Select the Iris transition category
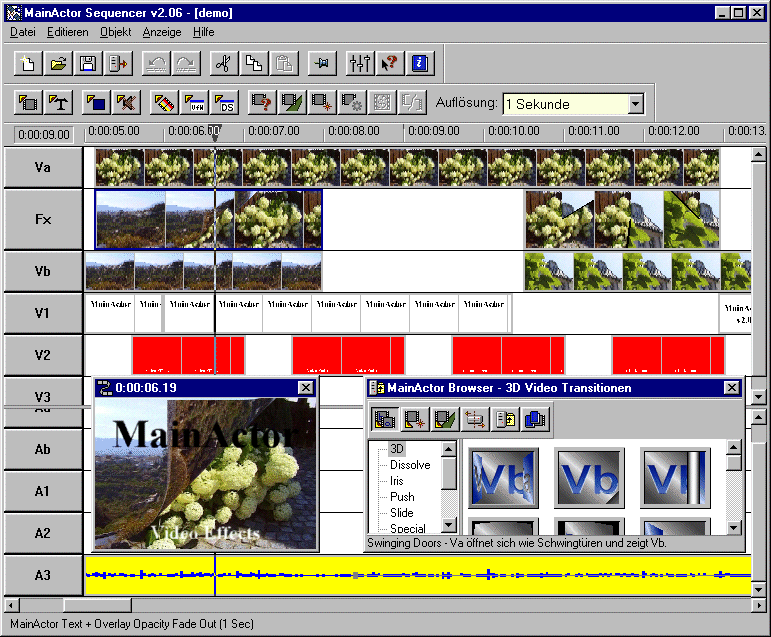Image resolution: width=771 pixels, height=637 pixels. click(x=399, y=481)
